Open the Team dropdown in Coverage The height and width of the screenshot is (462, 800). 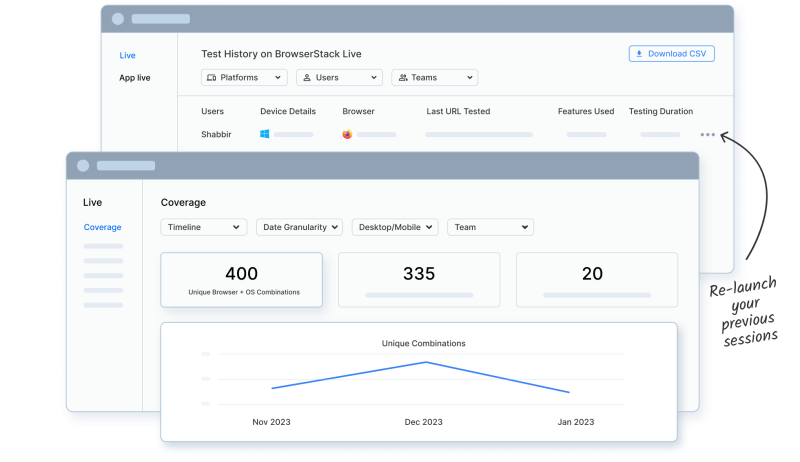(x=490, y=227)
